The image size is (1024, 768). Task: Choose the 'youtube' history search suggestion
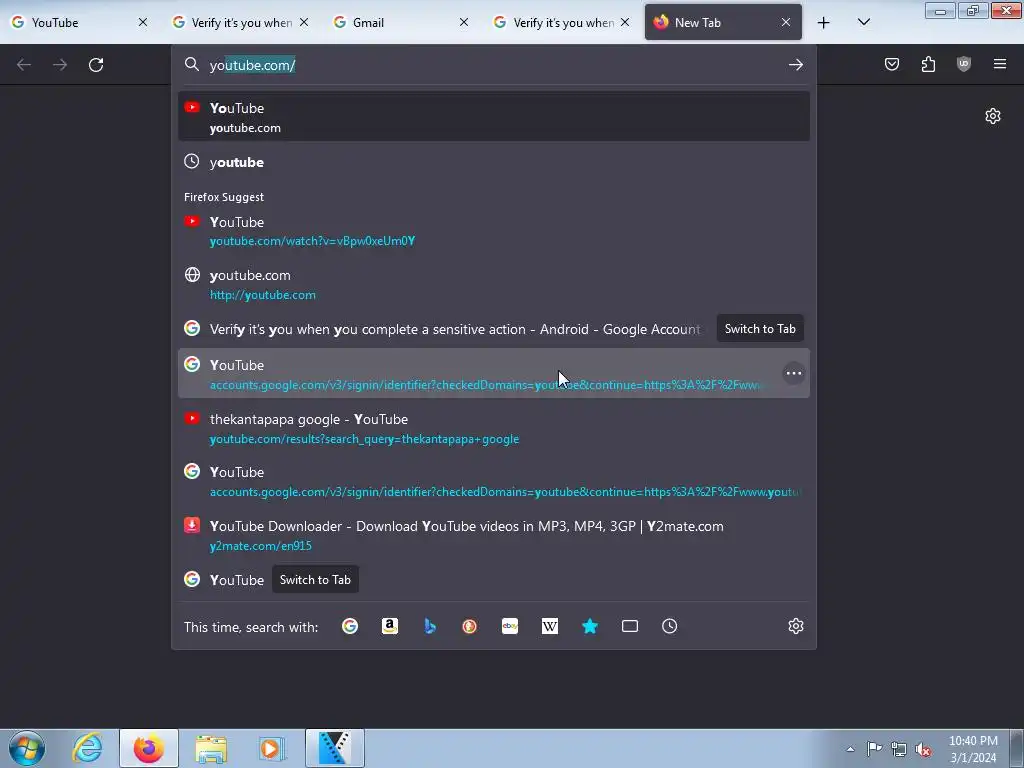494,162
